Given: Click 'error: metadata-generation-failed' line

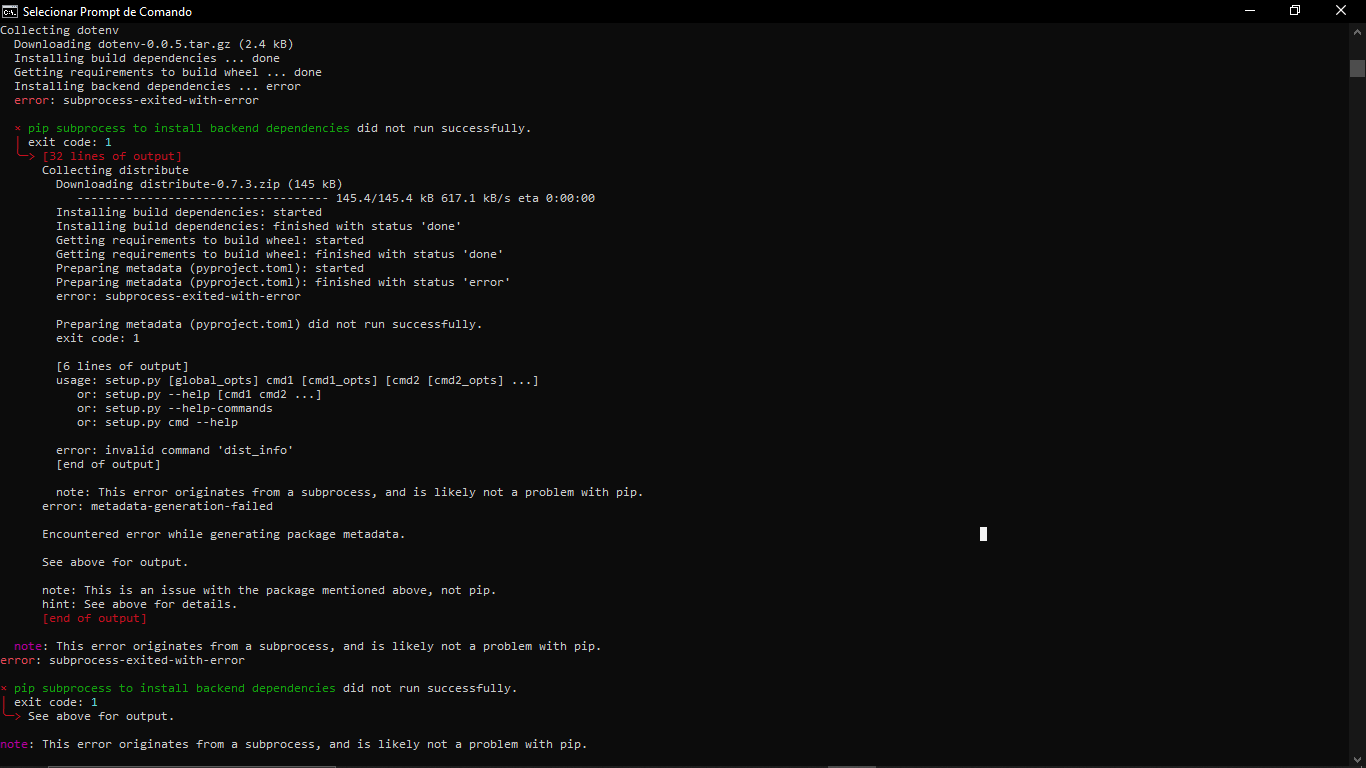Looking at the screenshot, I should click(x=157, y=506).
